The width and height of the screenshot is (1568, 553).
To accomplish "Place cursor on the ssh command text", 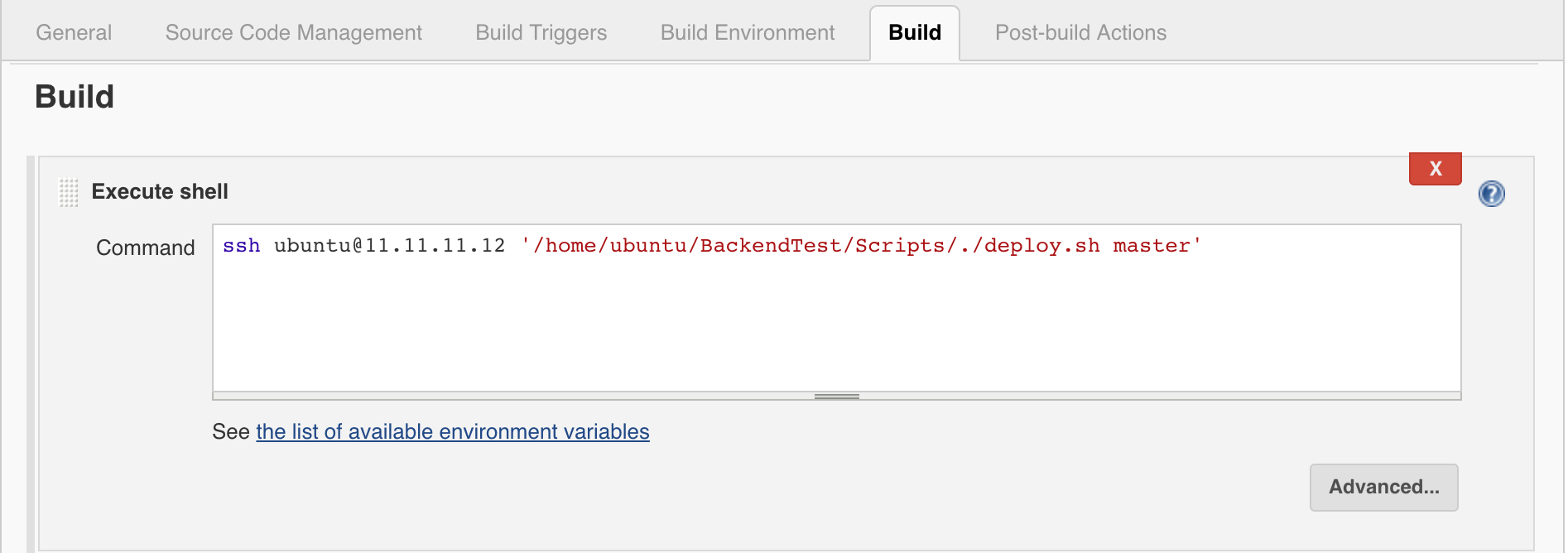I will pyautogui.click(x=241, y=246).
